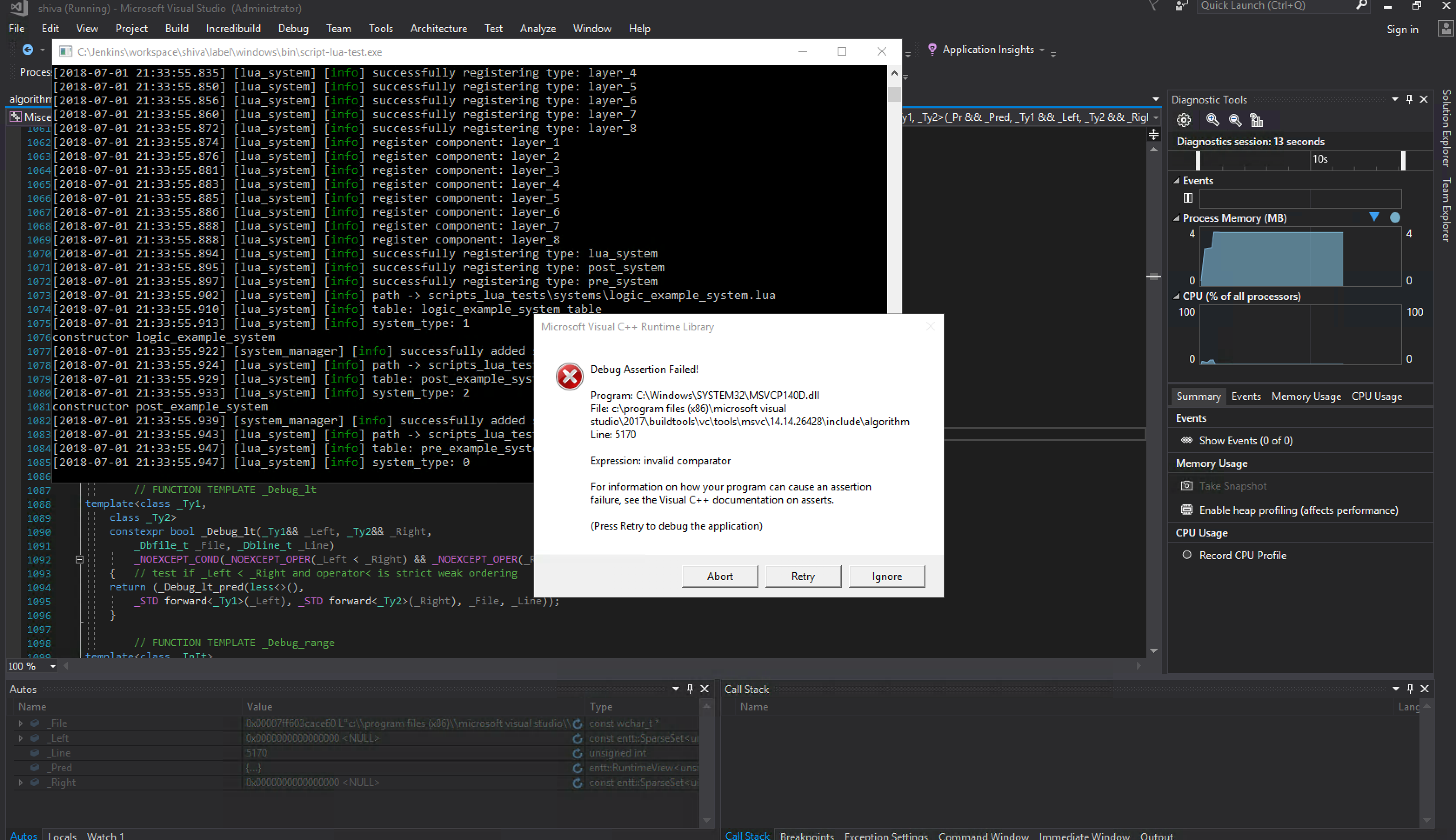
Task: Collapse the Events graph section
Action: pyautogui.click(x=1176, y=180)
